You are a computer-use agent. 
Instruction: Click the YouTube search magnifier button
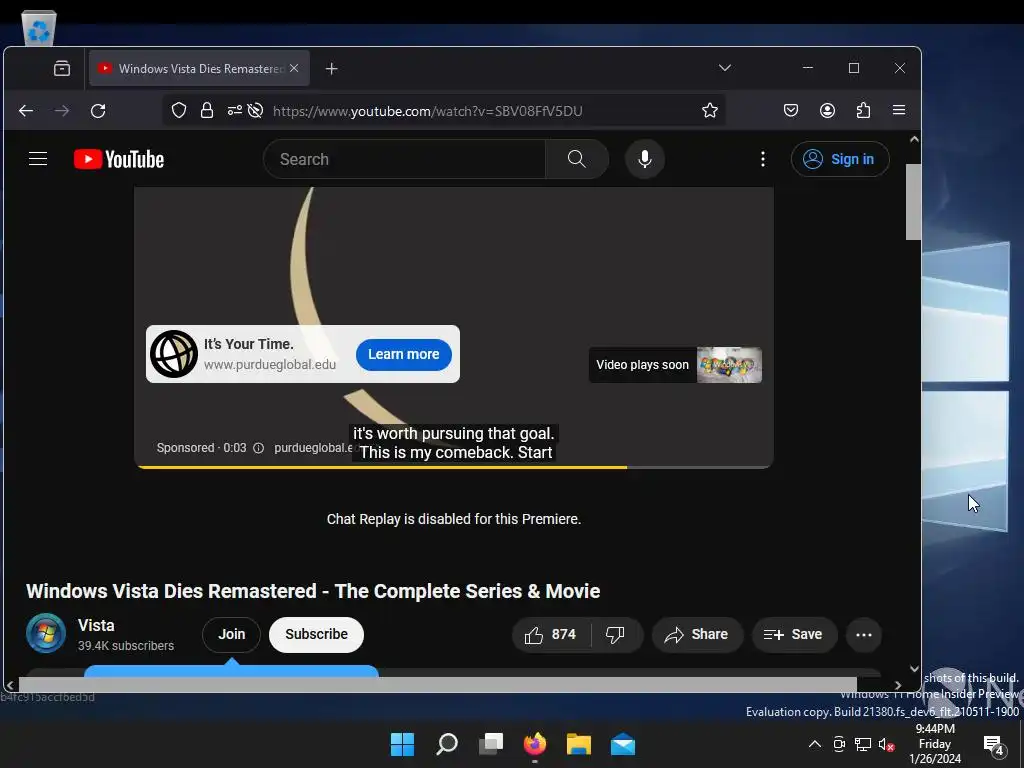[577, 159]
